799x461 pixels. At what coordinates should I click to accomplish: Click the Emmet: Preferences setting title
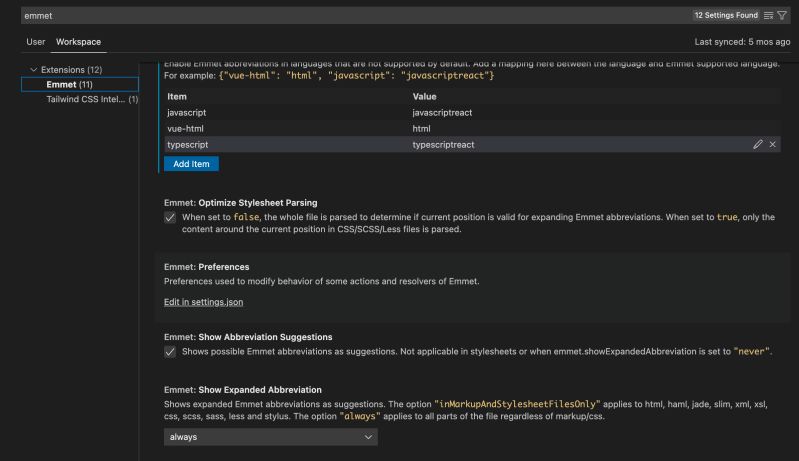coord(206,267)
